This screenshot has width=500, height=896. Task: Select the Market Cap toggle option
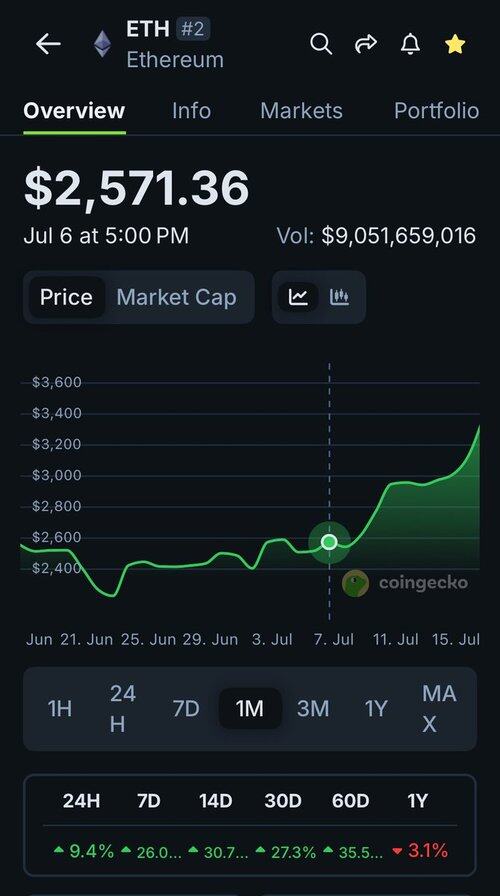[x=176, y=297]
